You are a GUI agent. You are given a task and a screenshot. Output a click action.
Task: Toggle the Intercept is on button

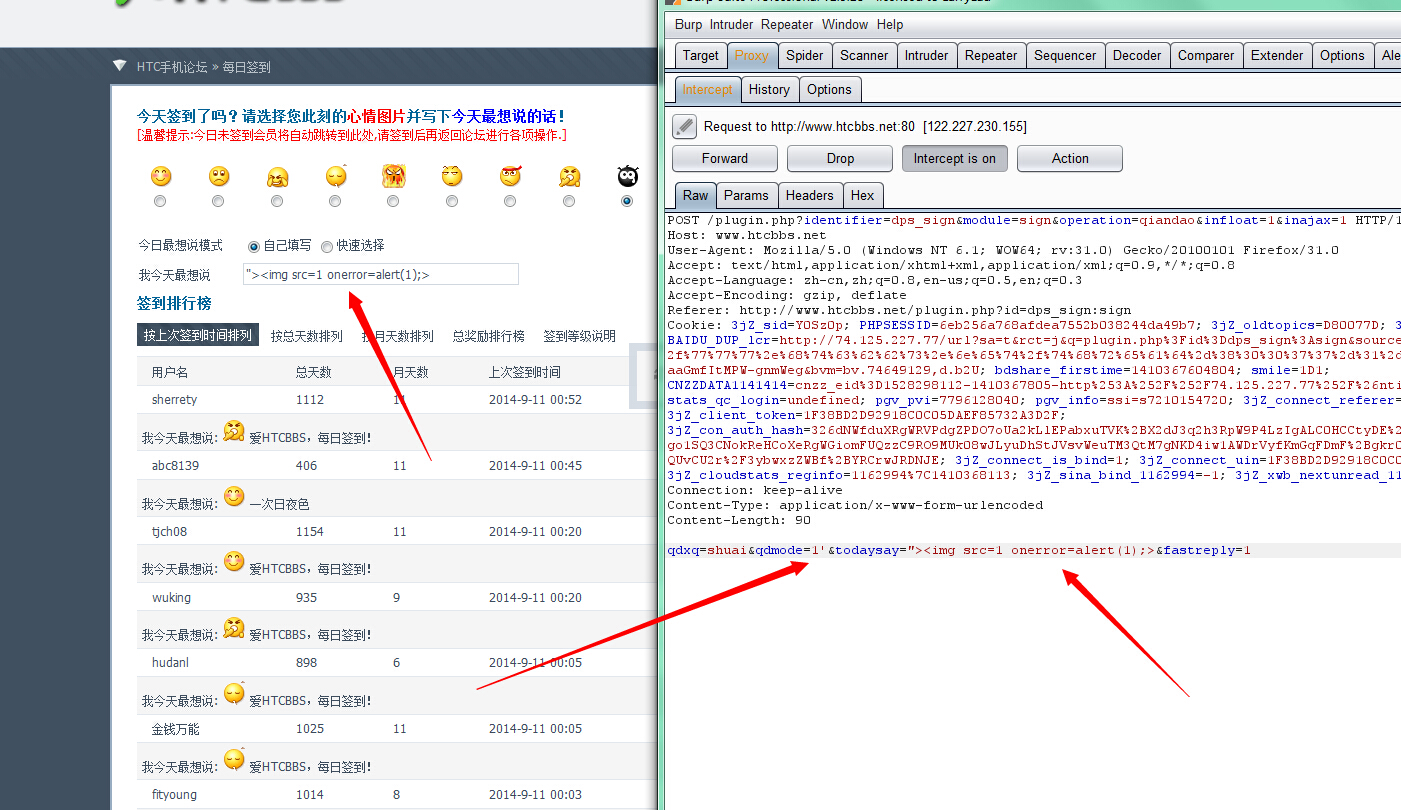[x=955, y=158]
